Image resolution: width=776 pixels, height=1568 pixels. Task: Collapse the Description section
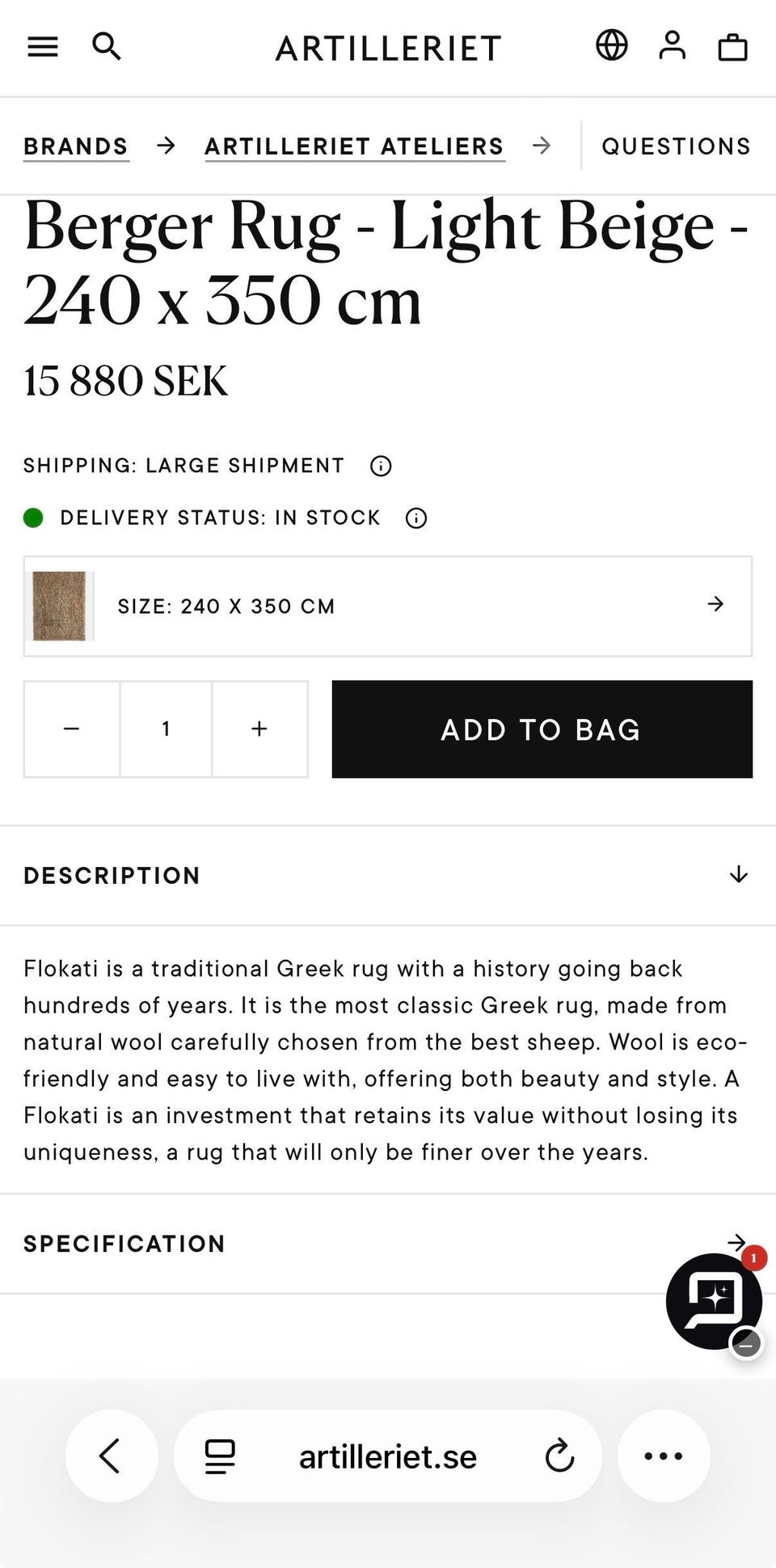coord(388,876)
